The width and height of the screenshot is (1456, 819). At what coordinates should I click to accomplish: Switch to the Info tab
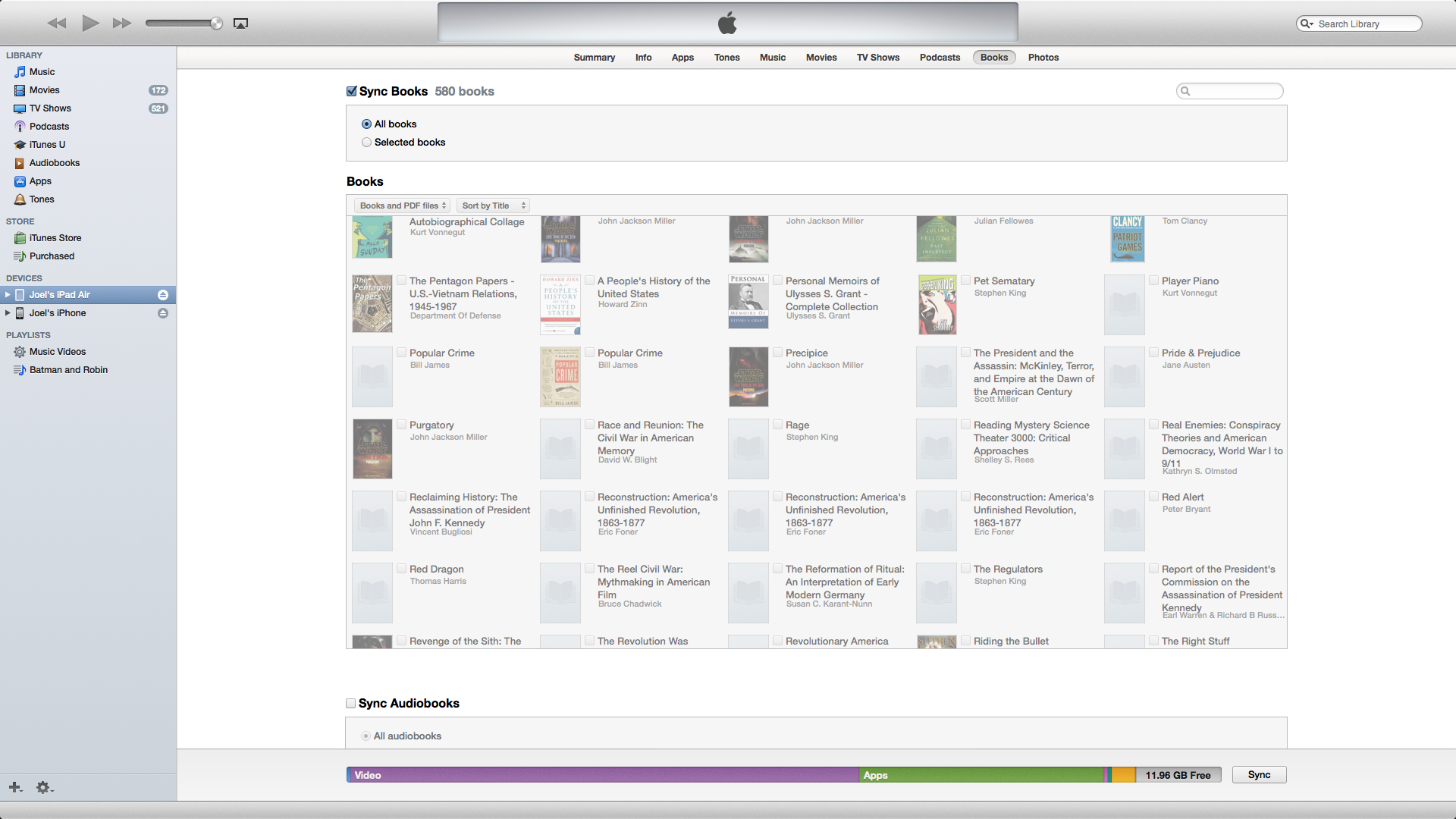click(x=643, y=58)
